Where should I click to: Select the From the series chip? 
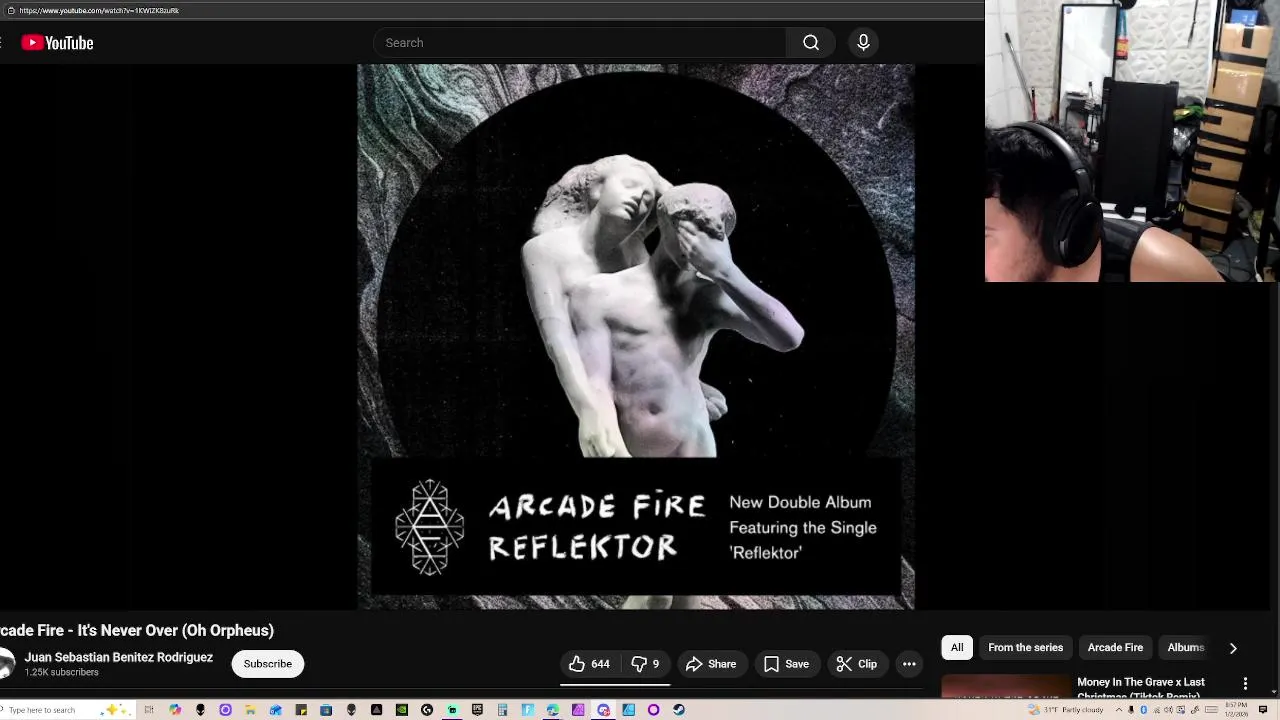[x=1025, y=648]
